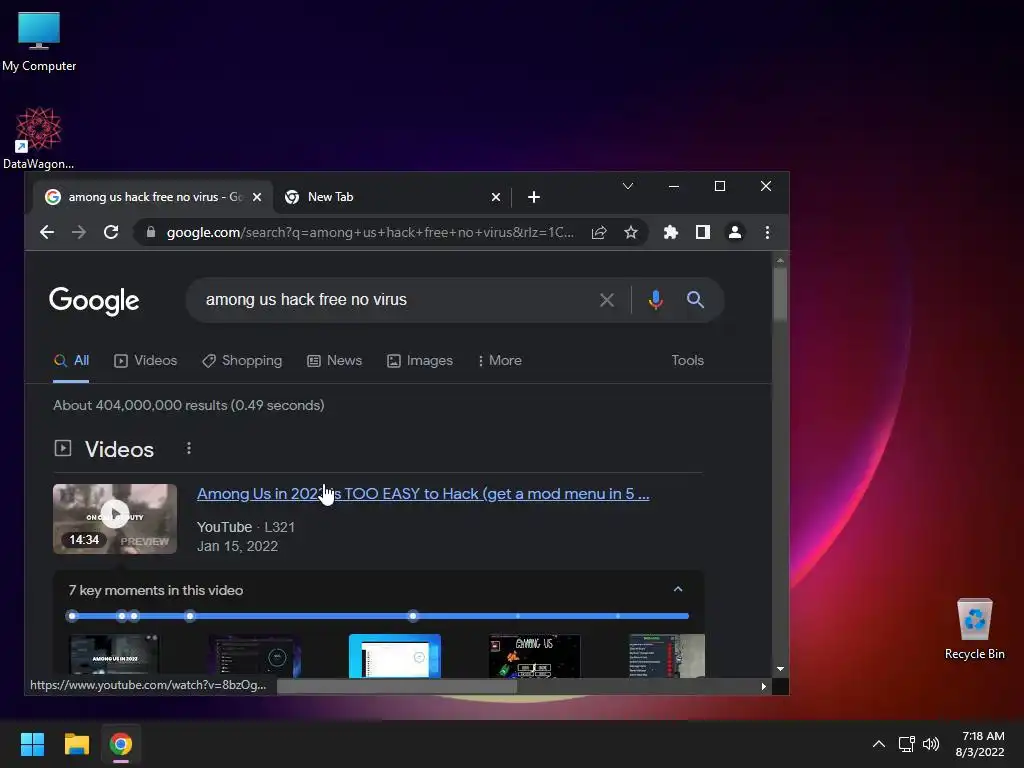Go back using Chrome's back arrow
Screen dimensions: 1024x768
pos(46,232)
